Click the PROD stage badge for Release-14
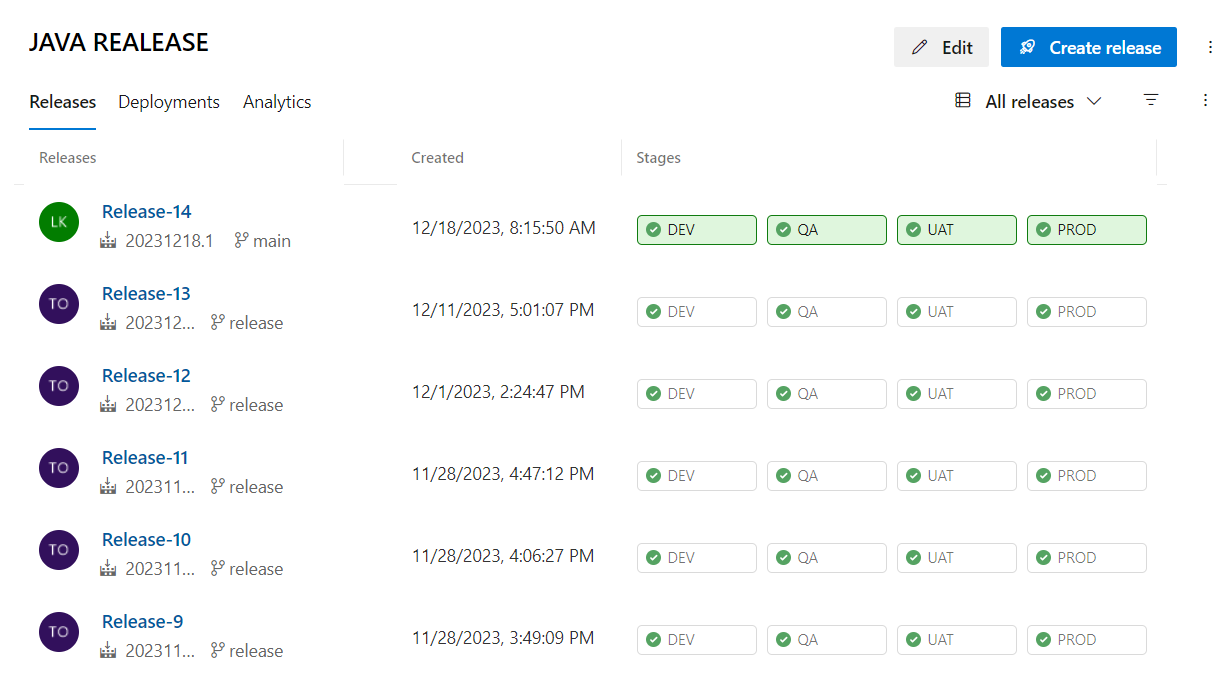1232x685 pixels. coord(1087,229)
